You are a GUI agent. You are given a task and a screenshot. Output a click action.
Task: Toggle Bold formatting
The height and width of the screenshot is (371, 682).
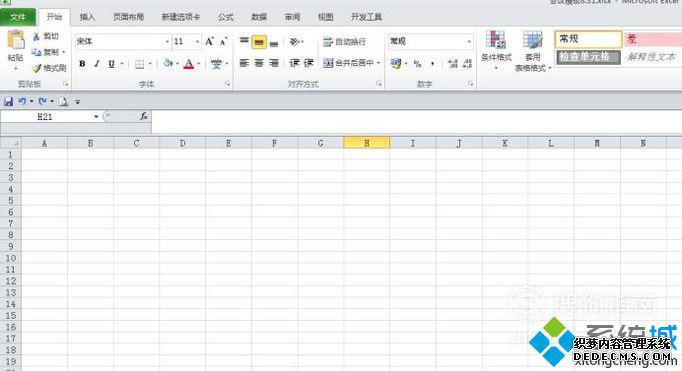point(82,64)
